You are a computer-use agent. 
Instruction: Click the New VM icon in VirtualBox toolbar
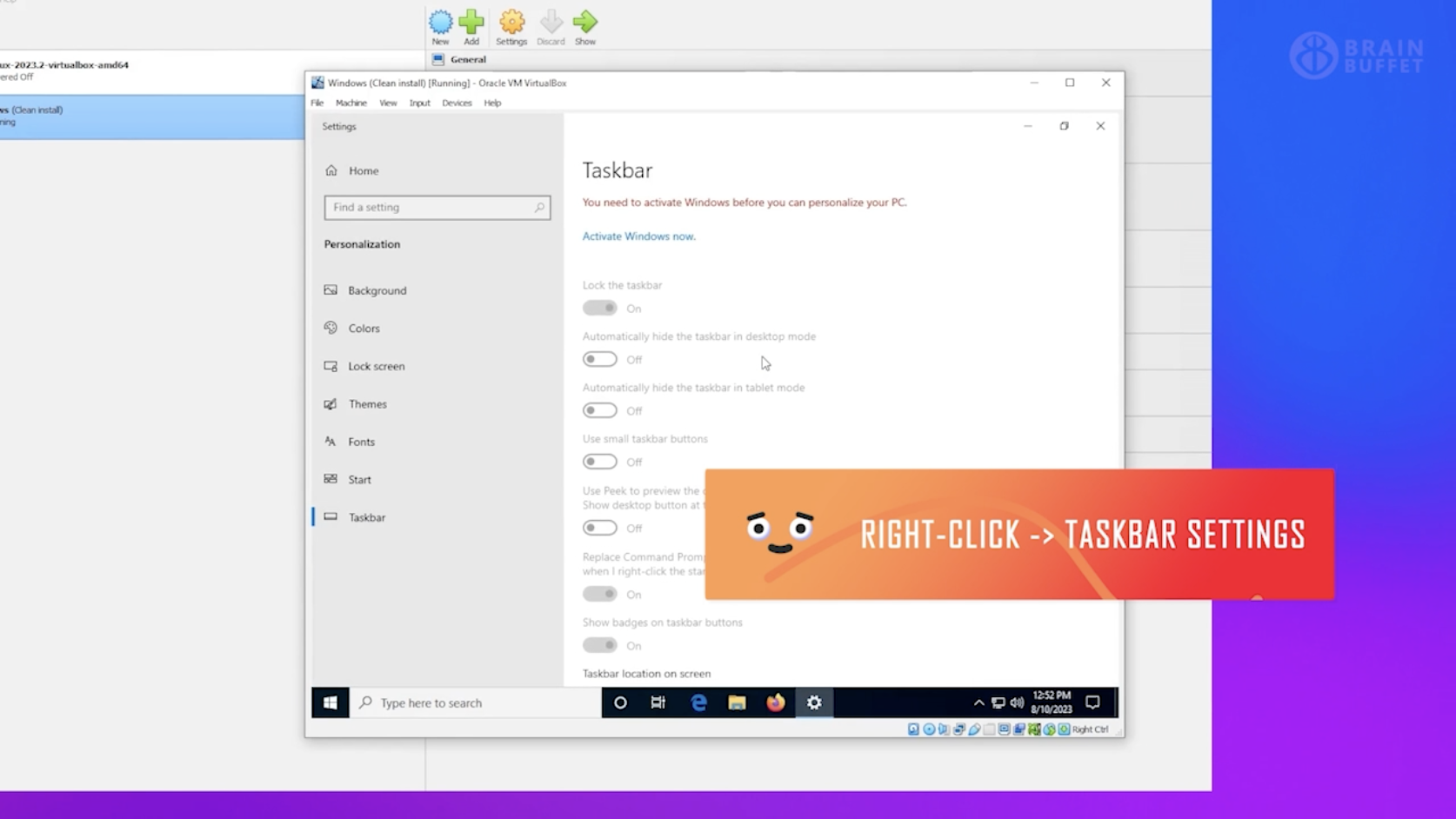point(440,24)
